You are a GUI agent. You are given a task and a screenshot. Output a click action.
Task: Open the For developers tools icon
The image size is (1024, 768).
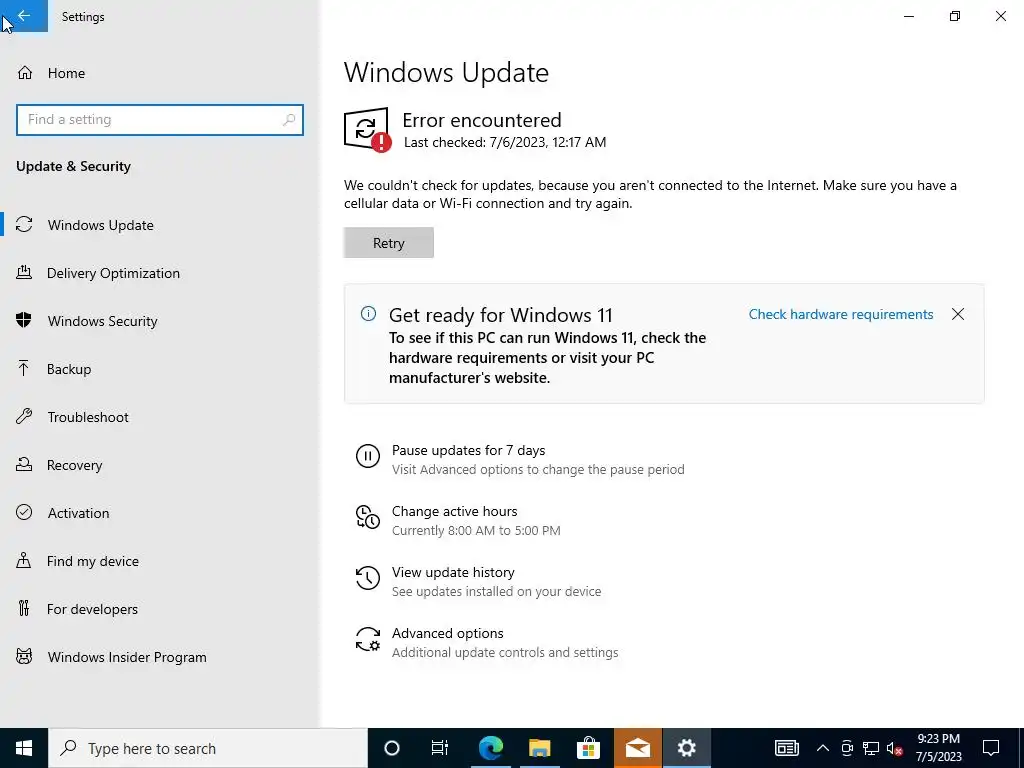(24, 609)
